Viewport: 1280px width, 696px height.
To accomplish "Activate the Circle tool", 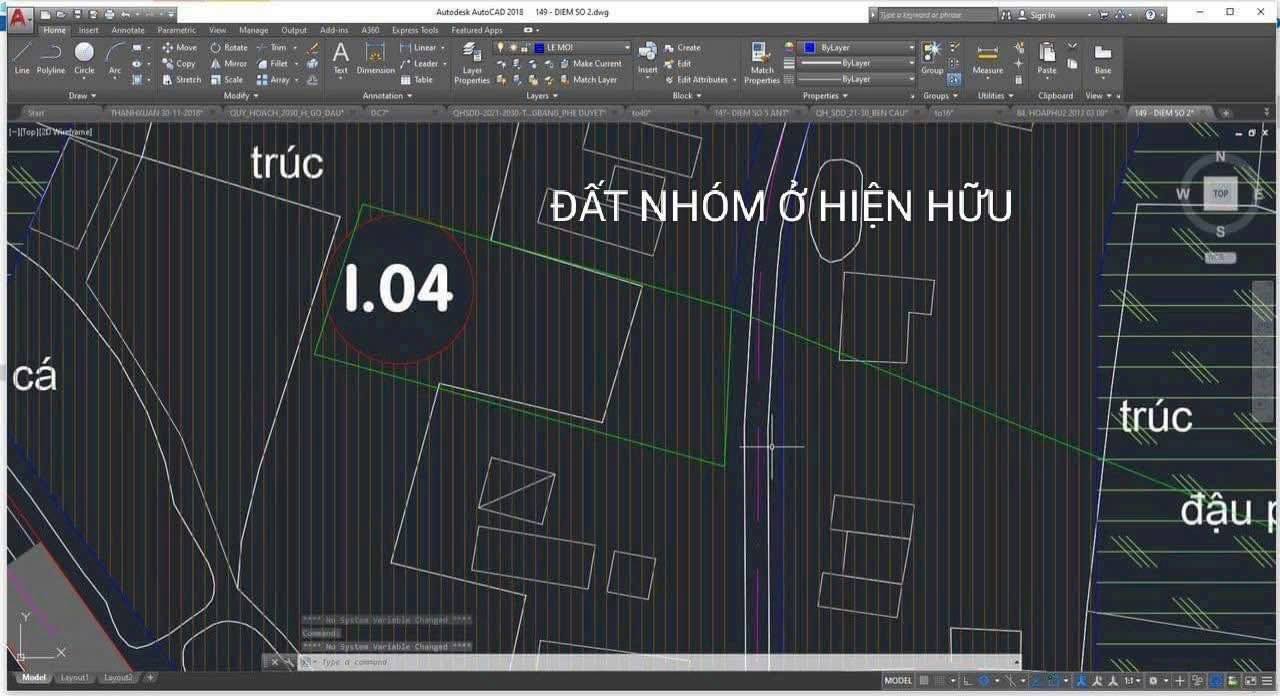I will pos(84,62).
